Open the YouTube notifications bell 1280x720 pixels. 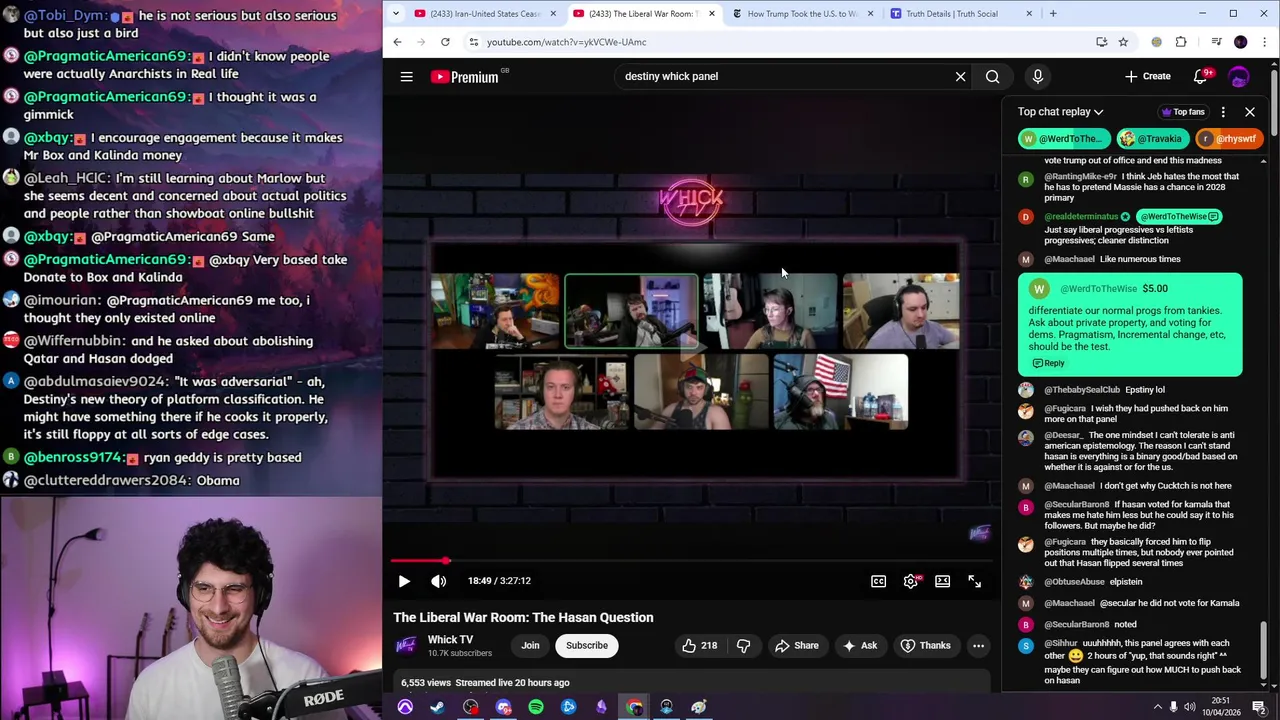coord(1201,76)
